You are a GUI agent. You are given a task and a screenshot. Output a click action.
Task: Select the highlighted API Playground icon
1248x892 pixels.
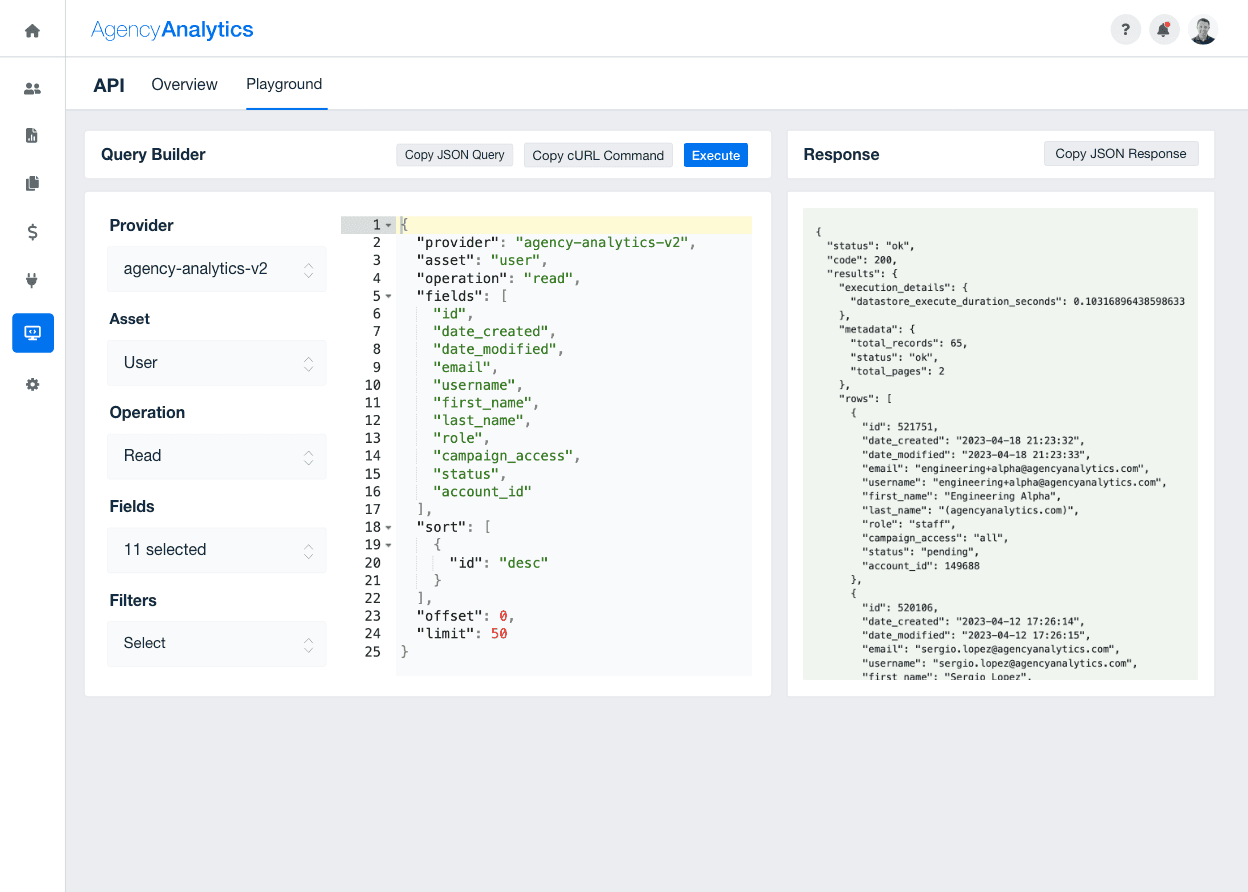click(32, 332)
